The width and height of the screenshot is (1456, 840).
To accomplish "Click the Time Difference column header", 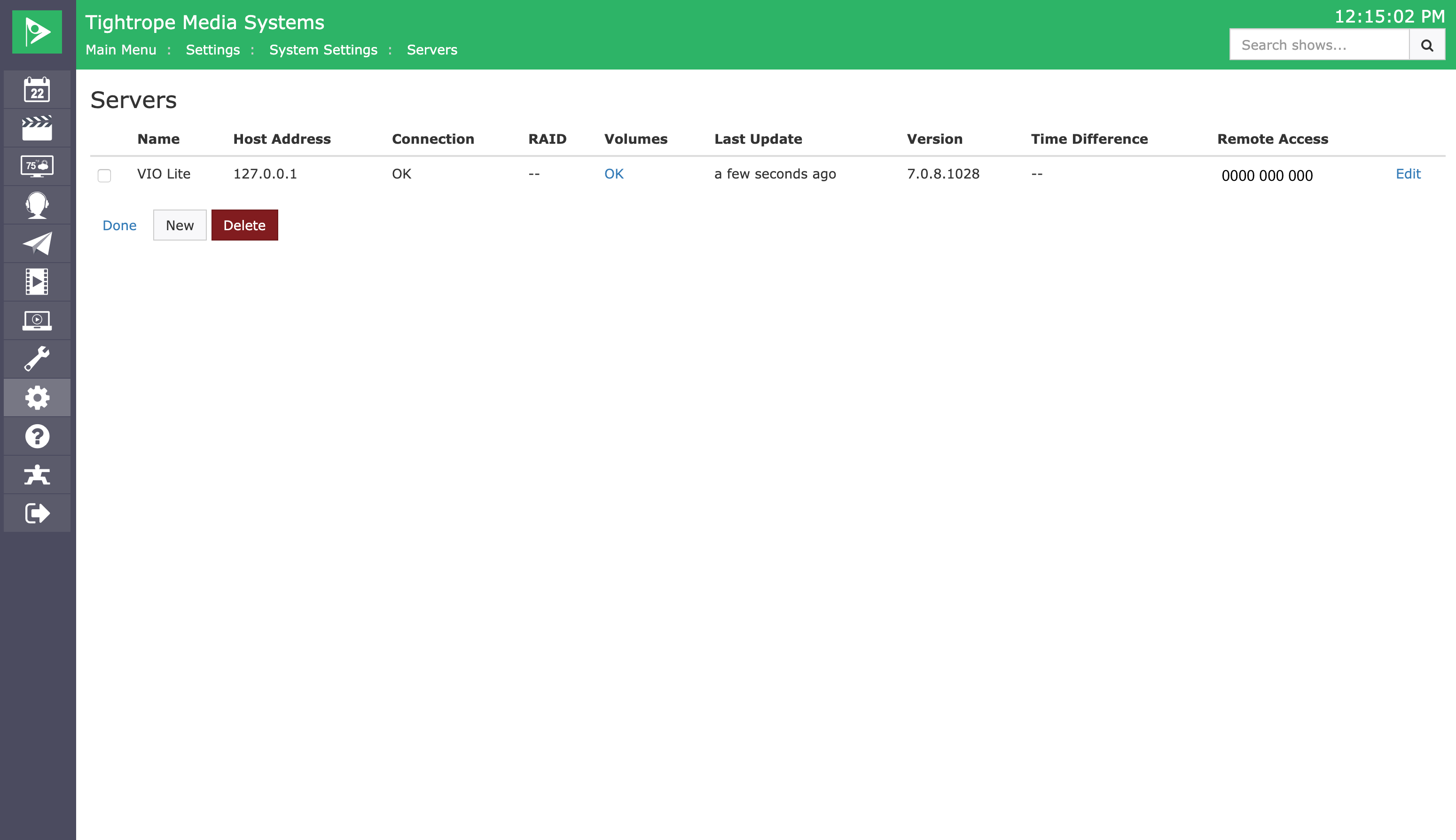I will point(1089,139).
